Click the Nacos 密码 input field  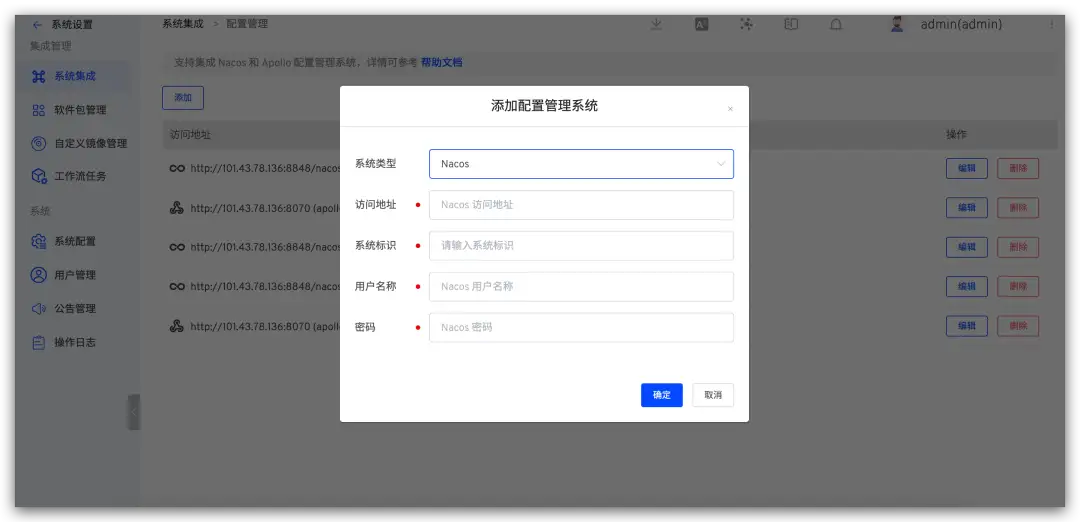(x=581, y=327)
